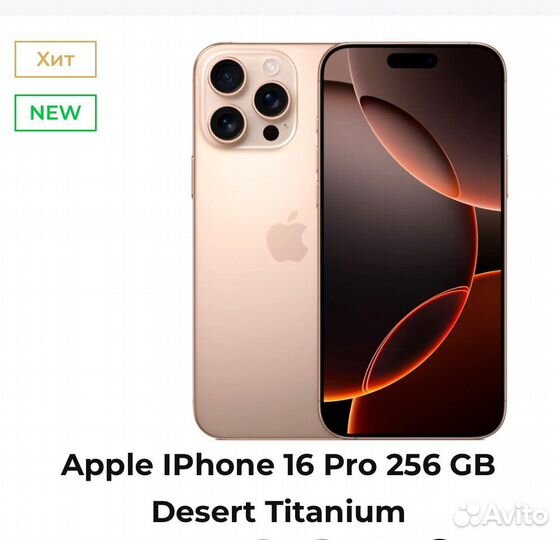Click the gold "Хит" badge
This screenshot has height=540, width=560.
(55, 59)
